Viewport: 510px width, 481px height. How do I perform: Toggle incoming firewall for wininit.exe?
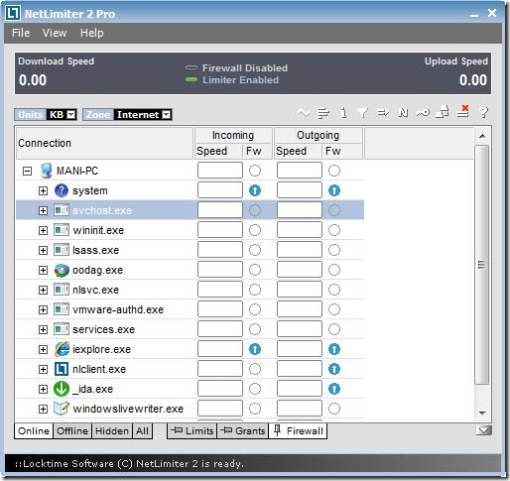tap(255, 230)
